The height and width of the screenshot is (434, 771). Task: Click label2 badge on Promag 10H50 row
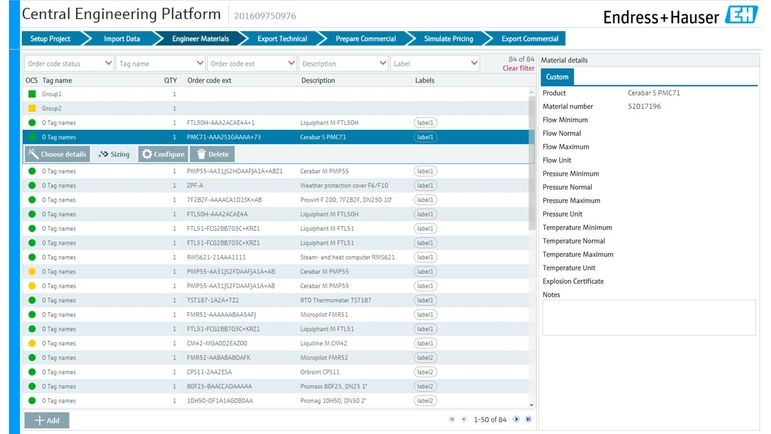click(x=425, y=401)
